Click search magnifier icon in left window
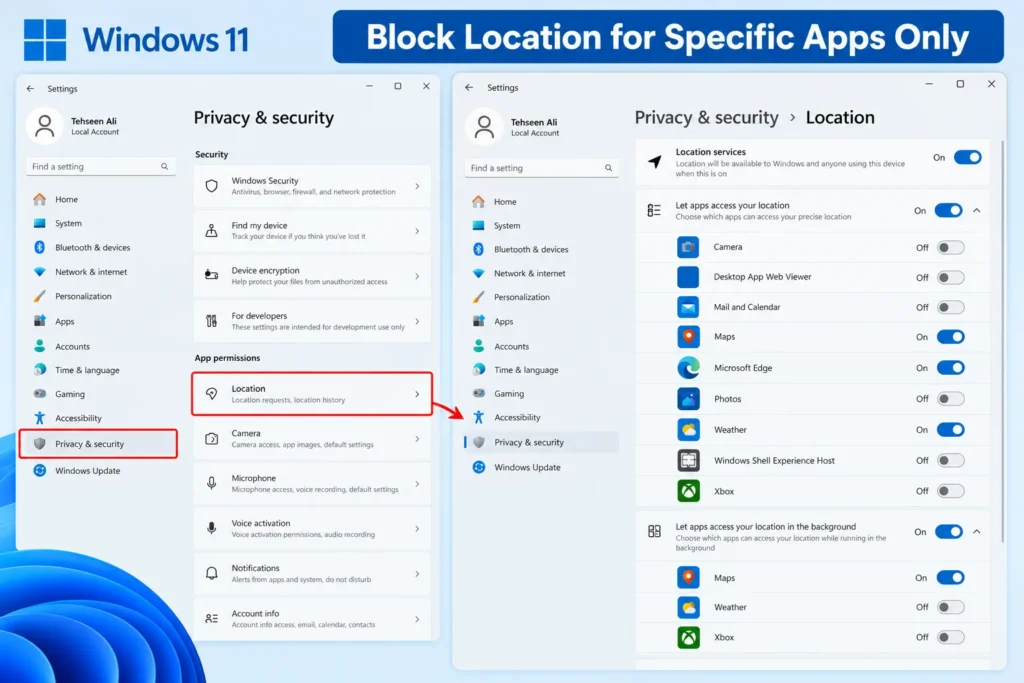 165,167
